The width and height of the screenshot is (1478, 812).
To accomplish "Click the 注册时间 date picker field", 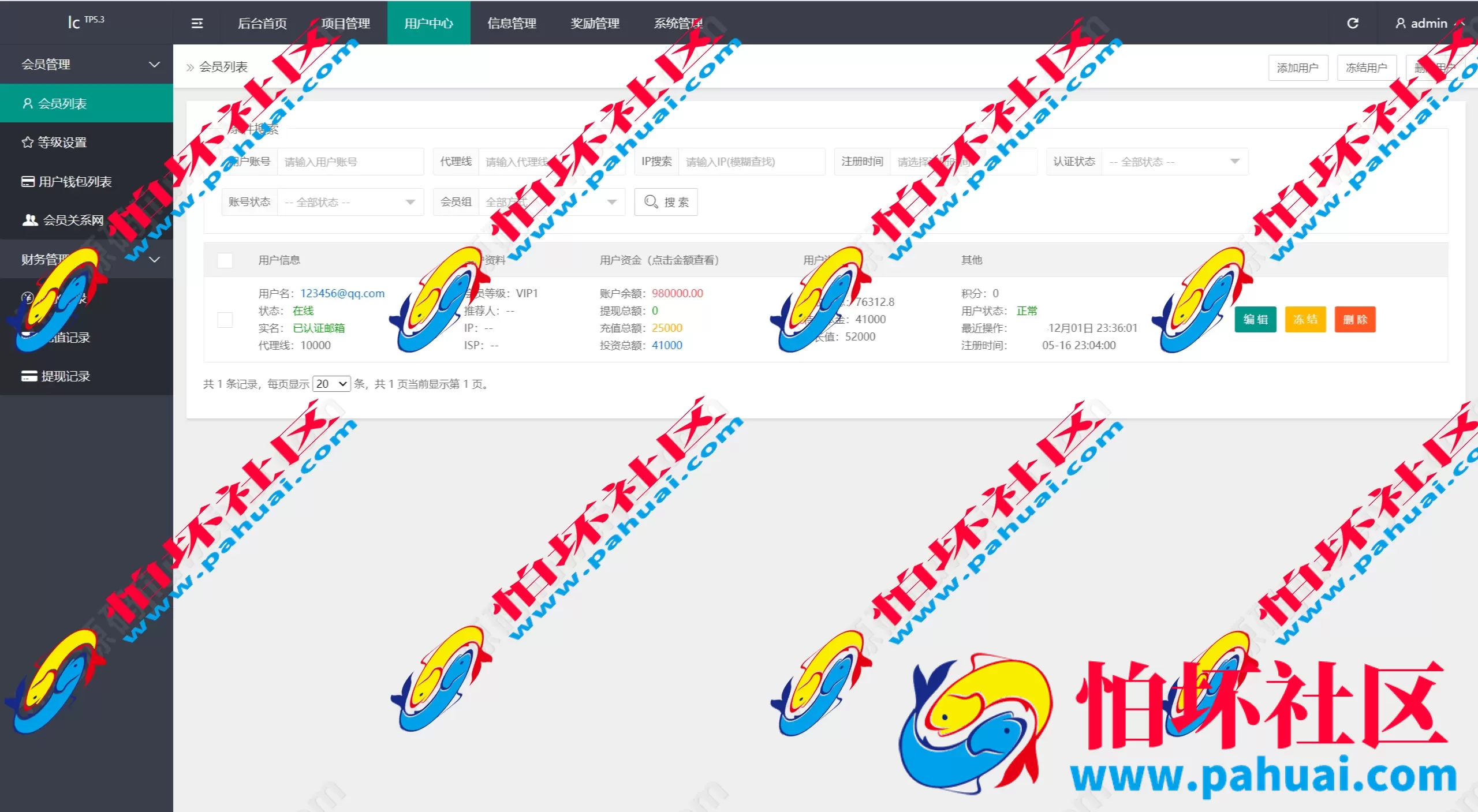I will pos(964,162).
